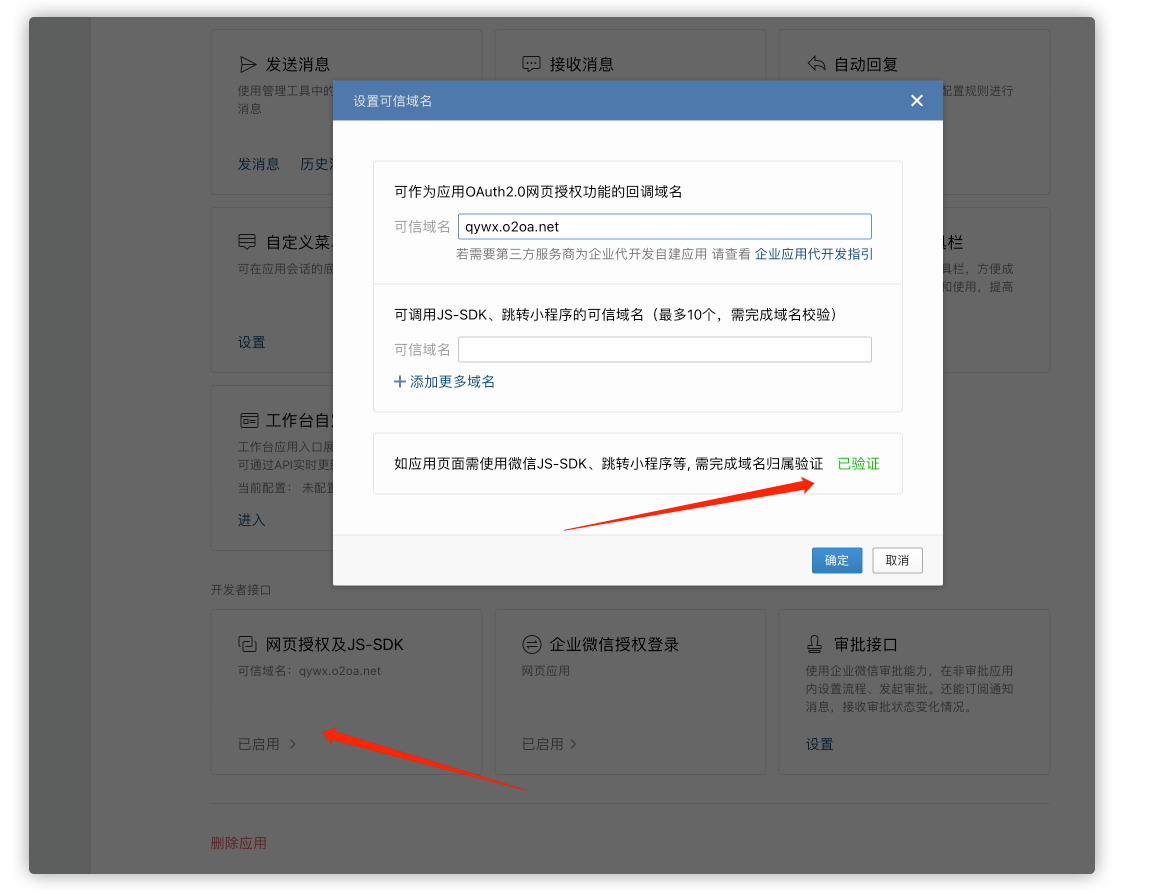Click the empty JS-SDK 可信域名 input
Screen dimensions: 1166x894
coord(664,349)
